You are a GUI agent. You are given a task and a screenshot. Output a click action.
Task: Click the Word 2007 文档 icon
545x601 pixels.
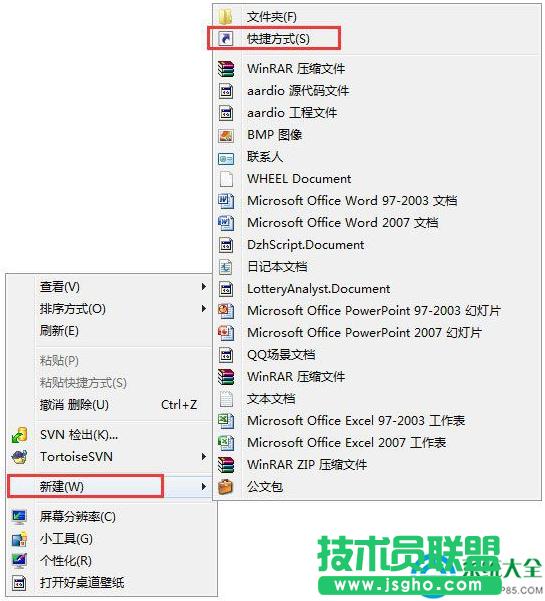[x=226, y=223]
